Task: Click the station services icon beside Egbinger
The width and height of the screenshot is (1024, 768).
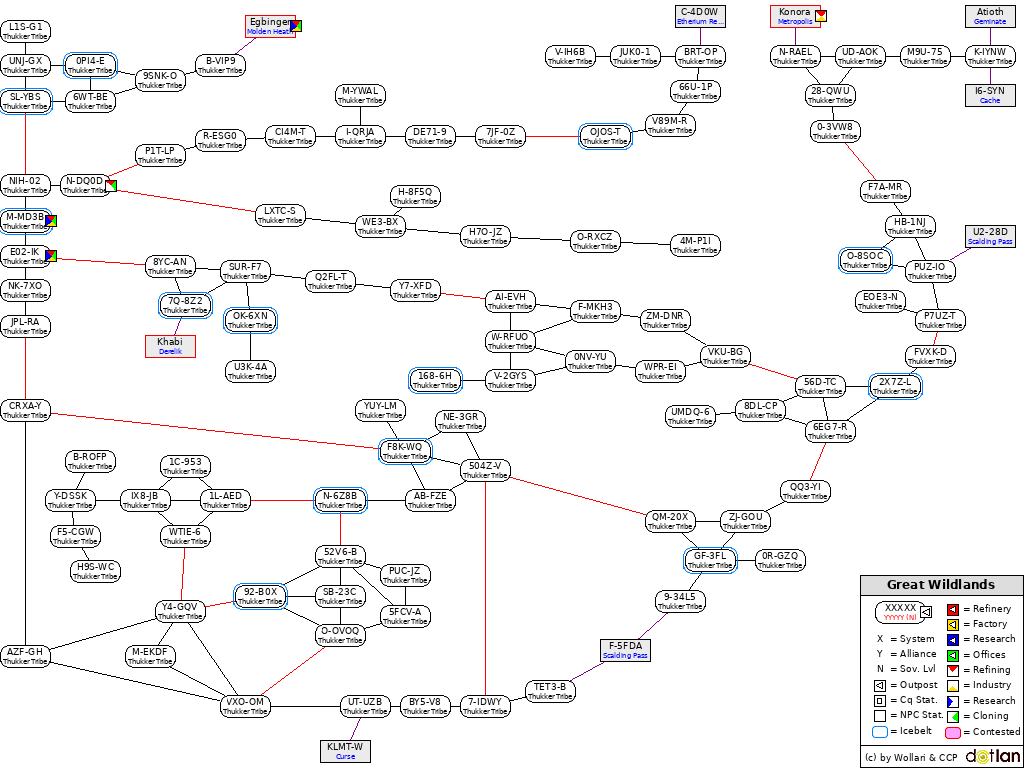Action: tap(295, 26)
